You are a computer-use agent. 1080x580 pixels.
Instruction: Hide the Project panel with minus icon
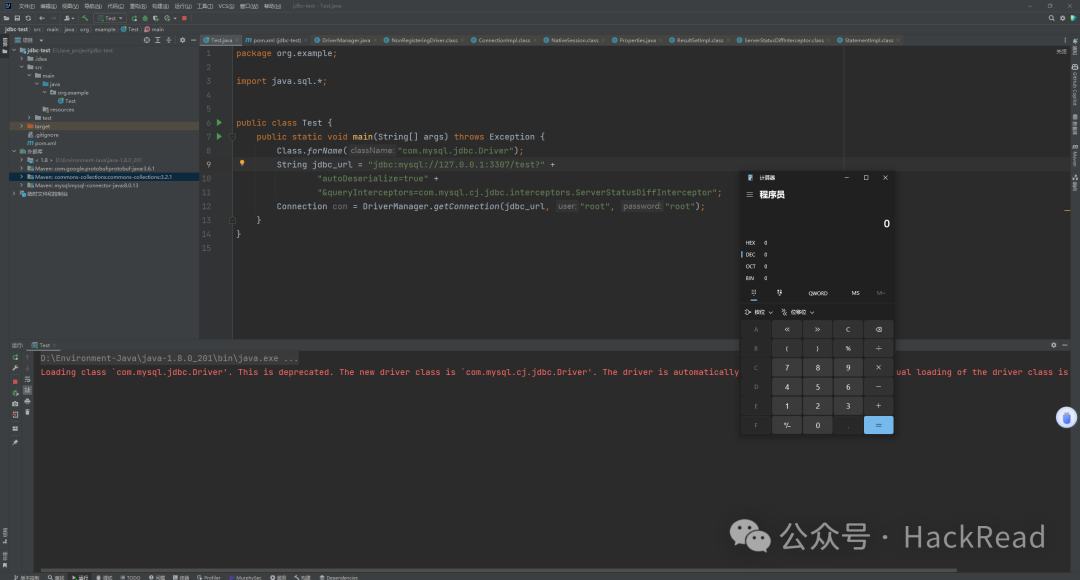pyautogui.click(x=194, y=40)
